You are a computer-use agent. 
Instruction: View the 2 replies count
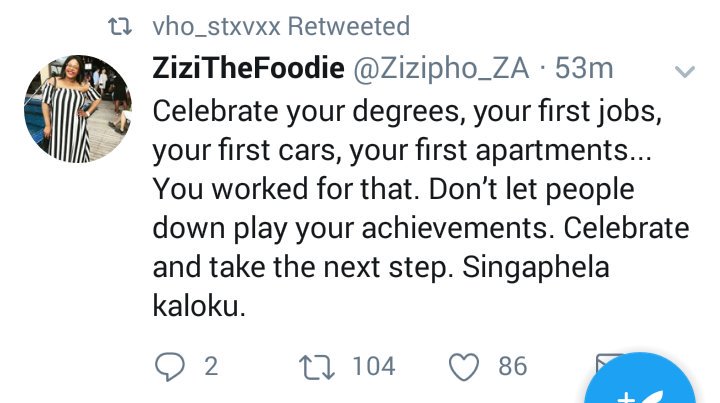[211, 367]
